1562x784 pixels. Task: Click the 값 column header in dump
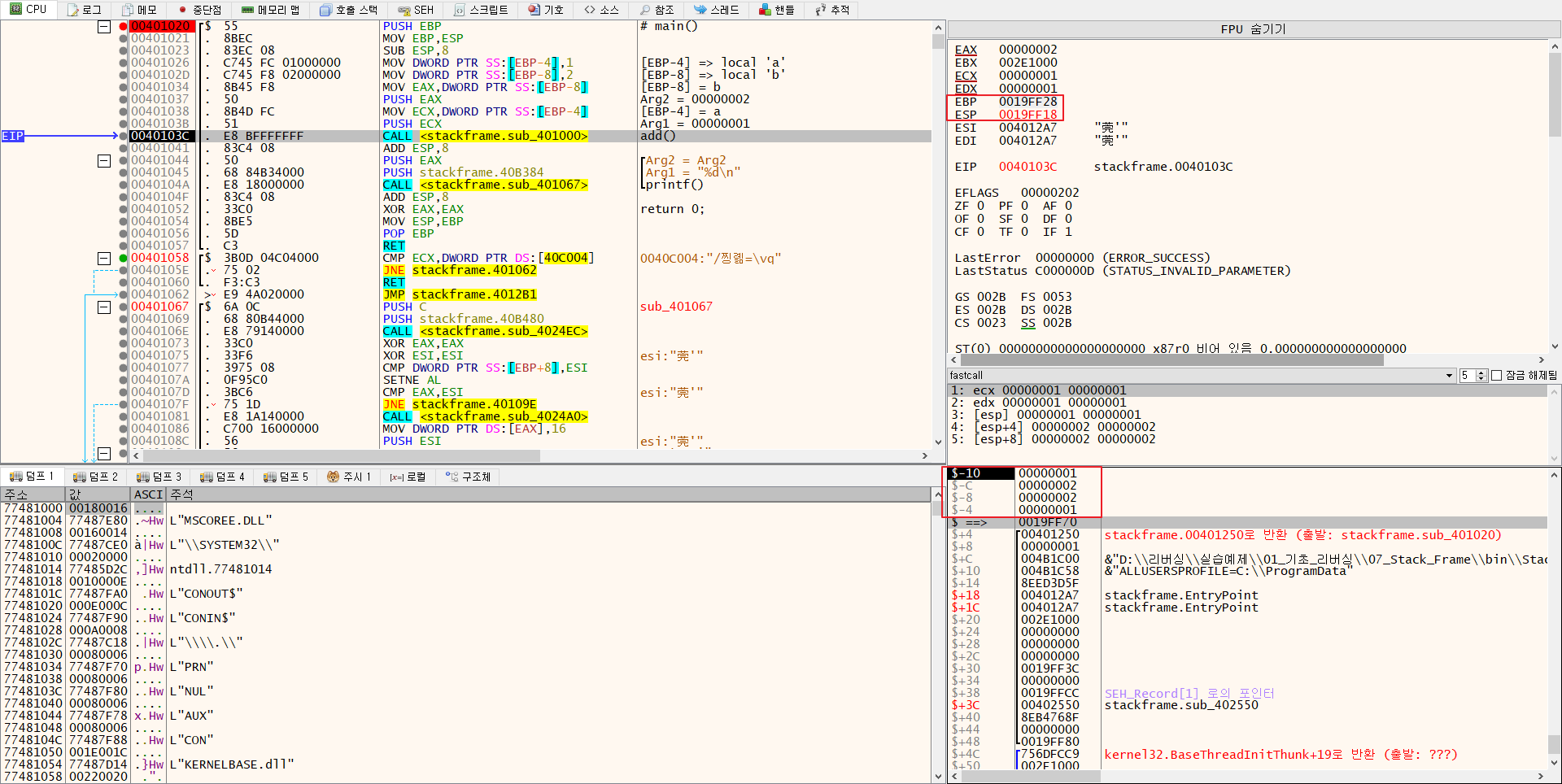(x=98, y=494)
